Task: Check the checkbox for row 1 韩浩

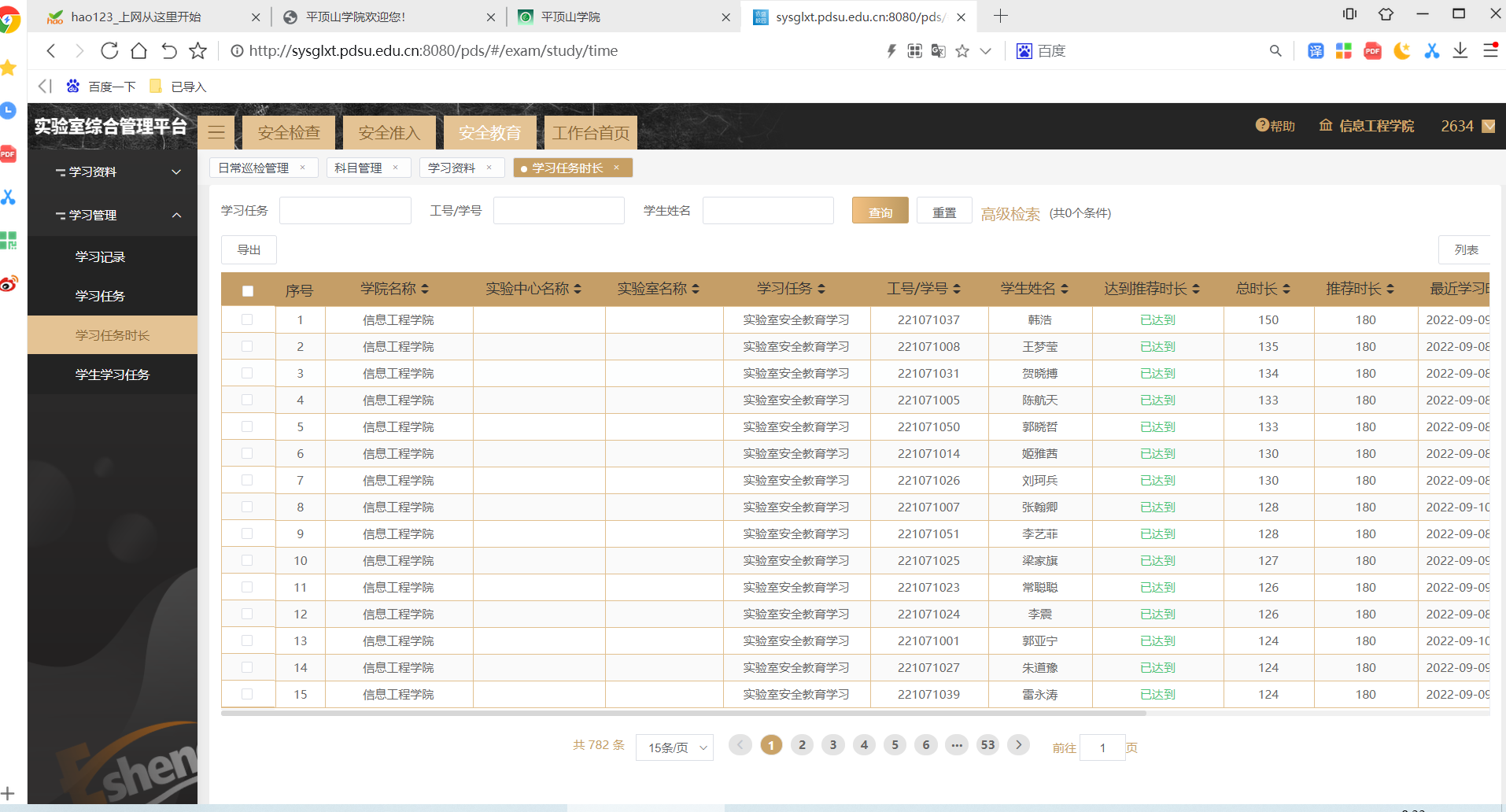Action: point(247,319)
